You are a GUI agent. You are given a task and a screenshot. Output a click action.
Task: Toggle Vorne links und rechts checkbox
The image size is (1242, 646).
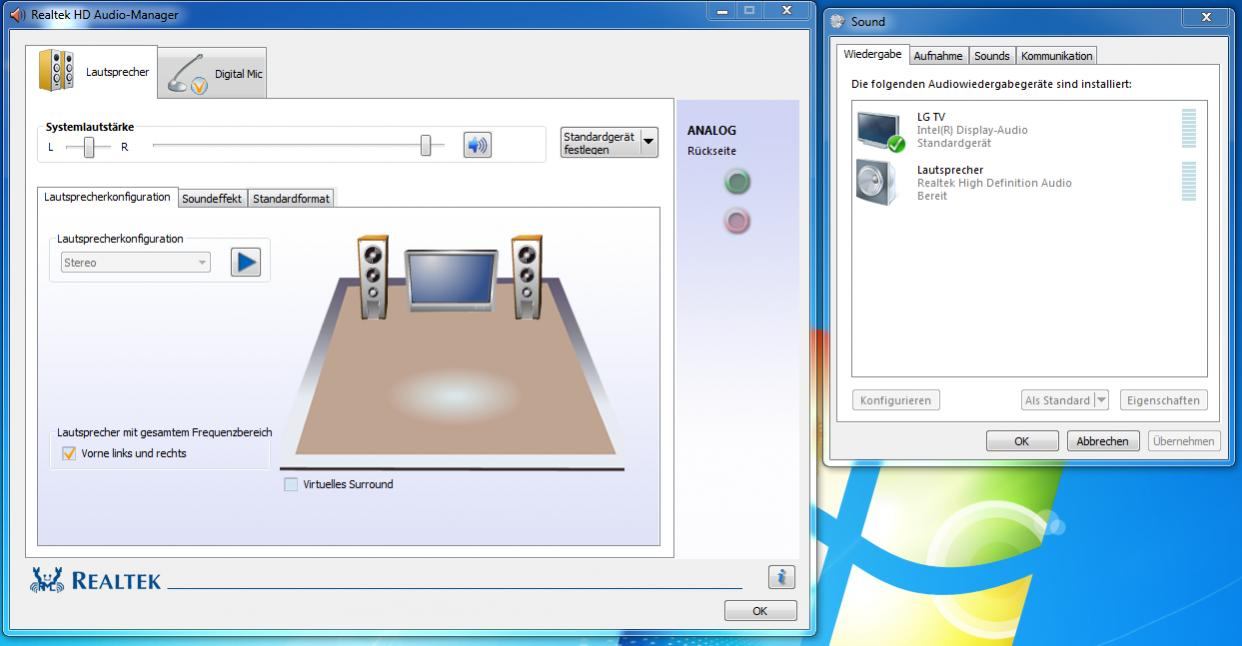point(69,453)
